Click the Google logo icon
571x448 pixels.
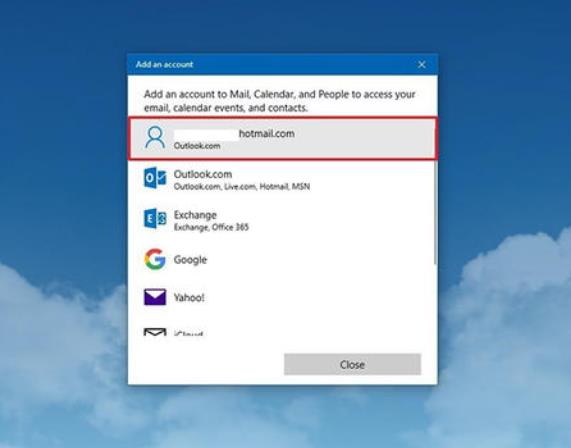(x=155, y=259)
